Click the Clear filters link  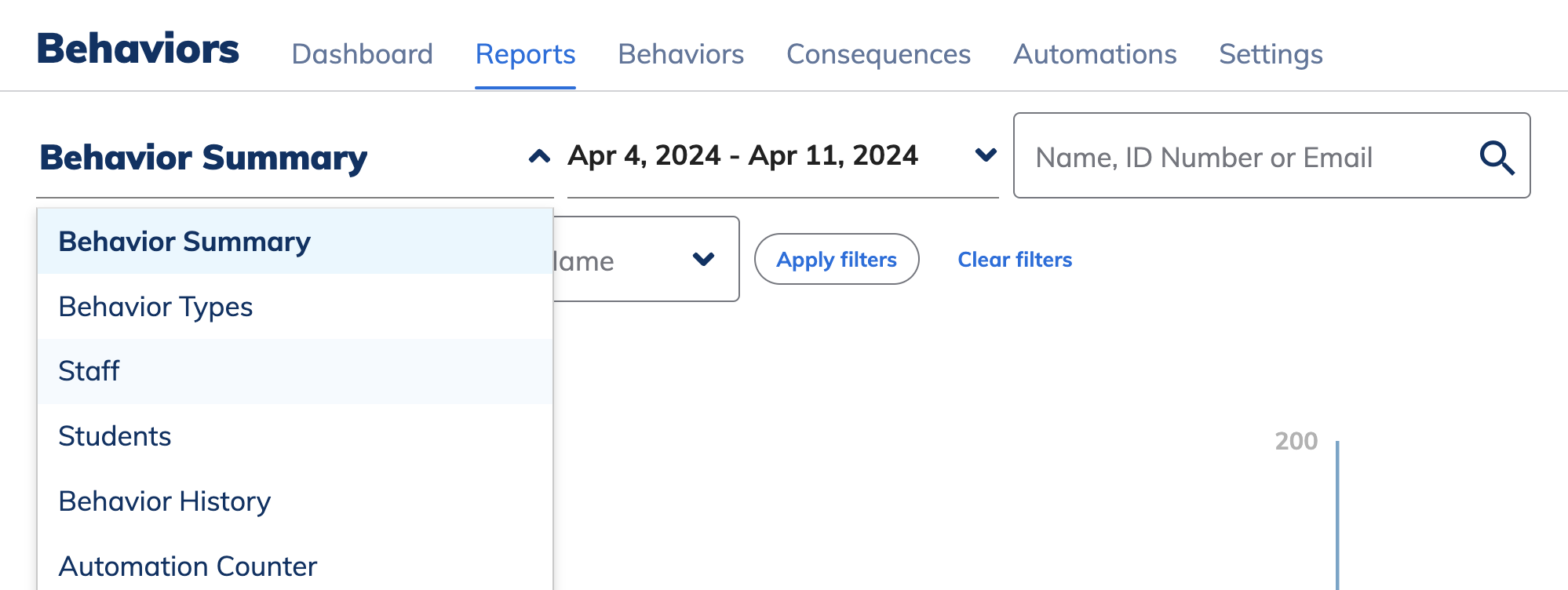tap(1016, 259)
